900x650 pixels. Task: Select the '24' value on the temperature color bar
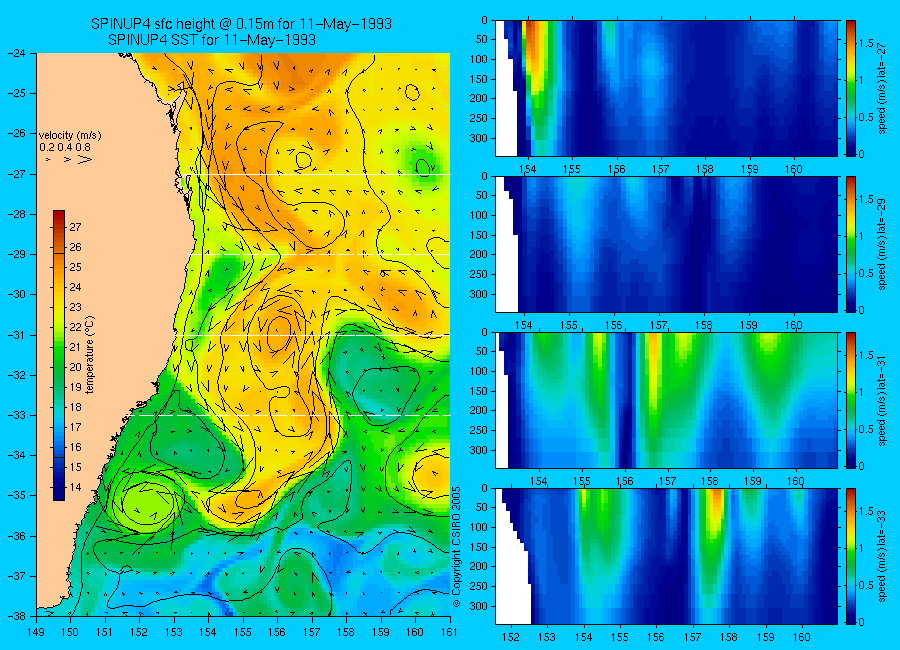point(76,287)
